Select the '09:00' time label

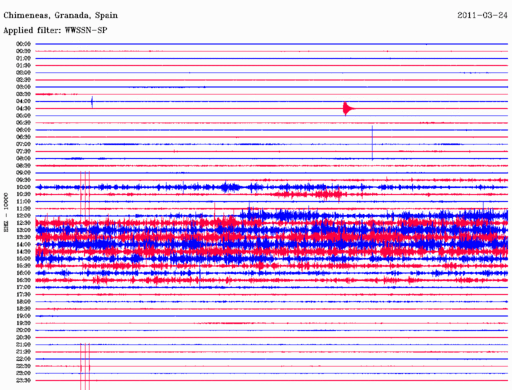pyautogui.click(x=23, y=173)
